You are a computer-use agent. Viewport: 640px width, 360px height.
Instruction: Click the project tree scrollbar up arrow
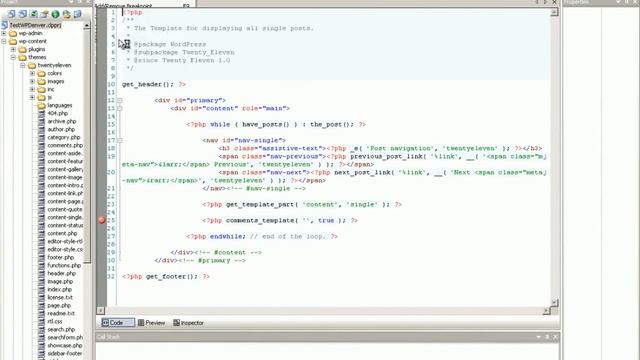[87, 25]
